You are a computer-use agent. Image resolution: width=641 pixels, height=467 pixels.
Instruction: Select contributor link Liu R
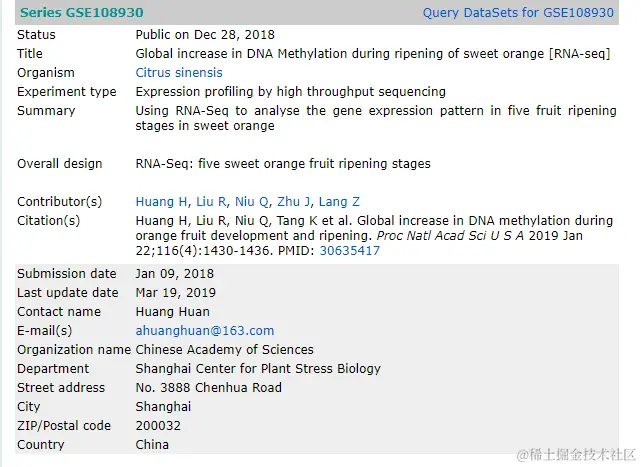pyautogui.click(x=210, y=202)
